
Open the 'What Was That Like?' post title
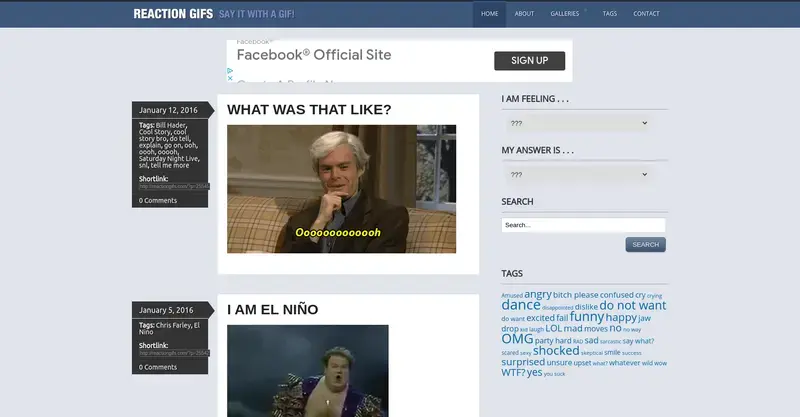coord(309,110)
